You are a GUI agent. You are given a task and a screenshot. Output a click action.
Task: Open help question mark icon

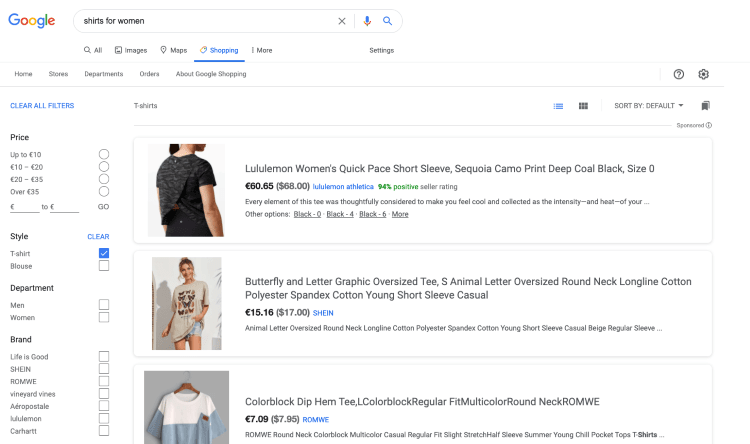[678, 74]
